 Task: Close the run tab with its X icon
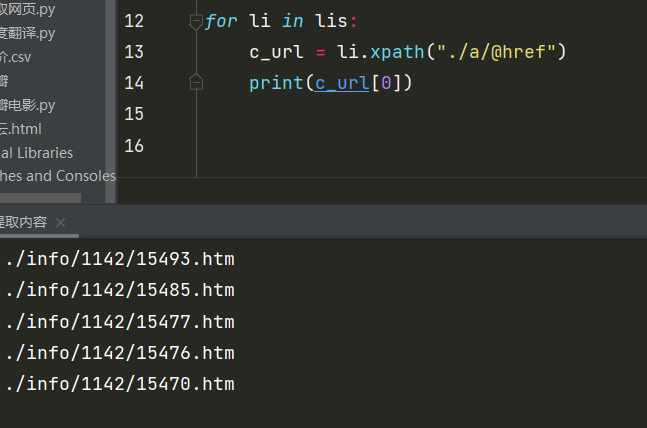61,222
